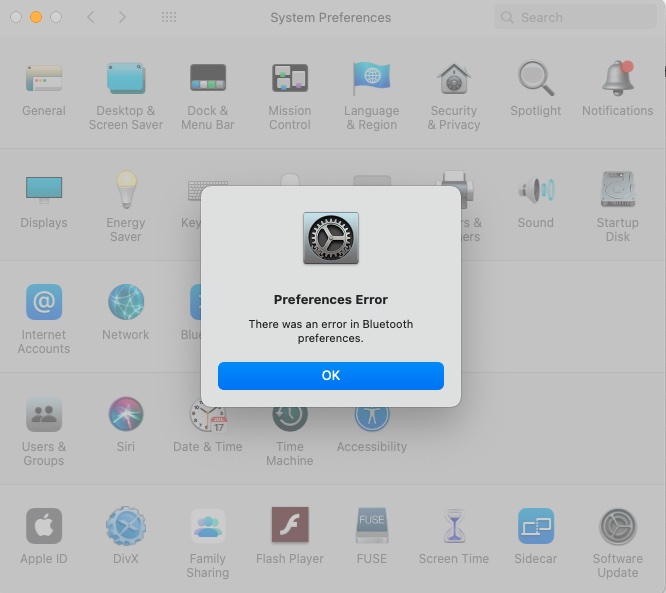Click the forward navigation arrow

[x=122, y=17]
